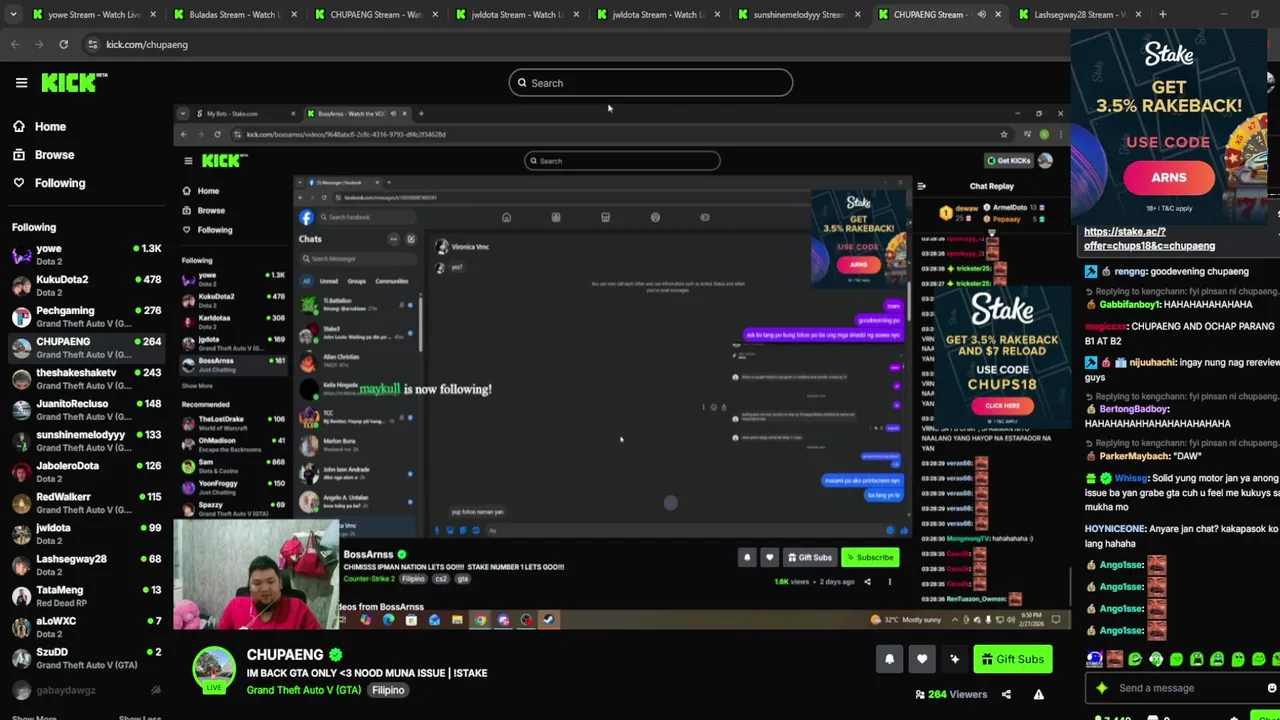The width and height of the screenshot is (1280, 720).
Task: Reload the page with browser refresh icon
Action: pos(63,44)
